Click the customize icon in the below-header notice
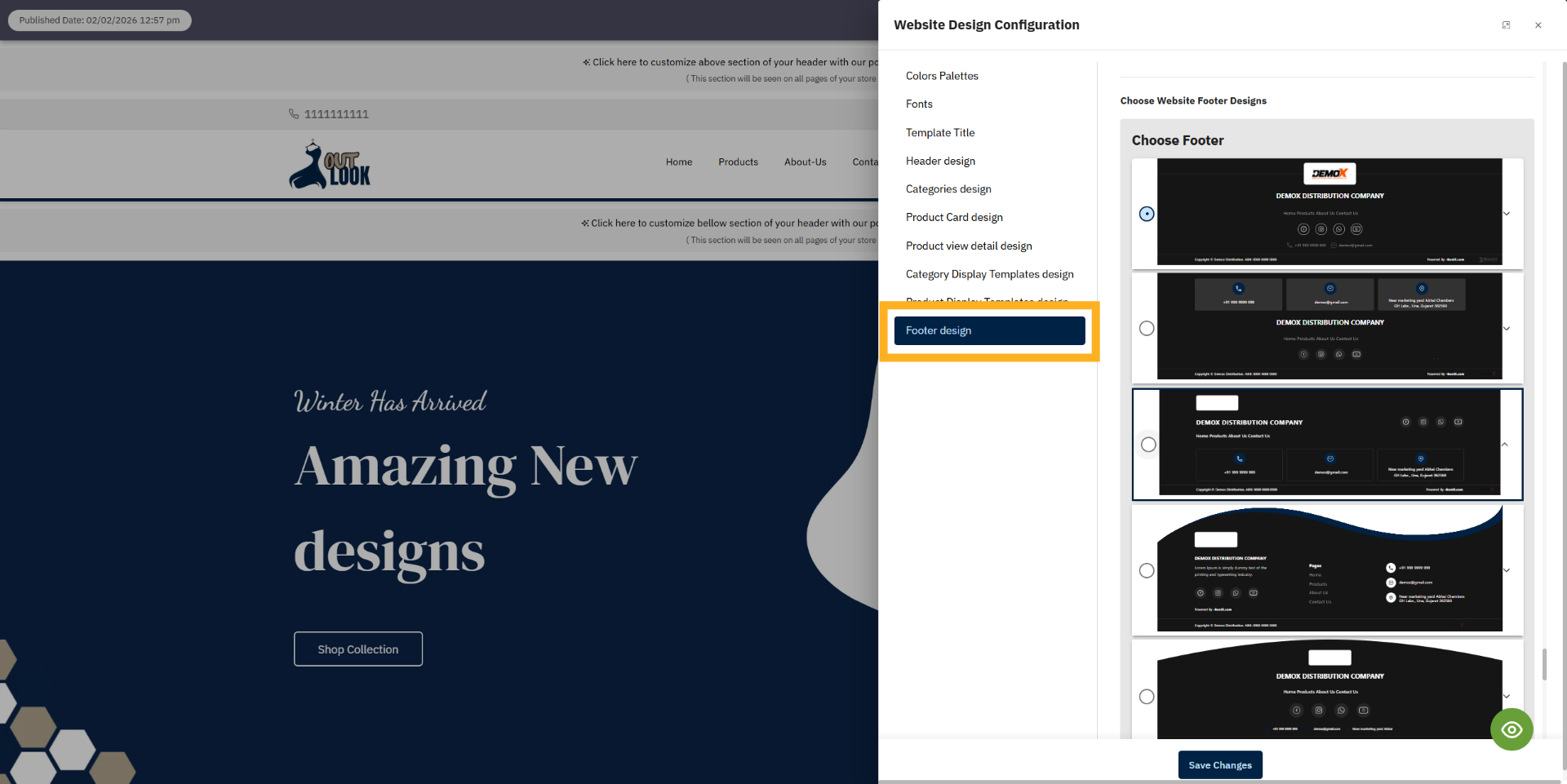Viewport: 1567px width, 784px height. click(586, 222)
